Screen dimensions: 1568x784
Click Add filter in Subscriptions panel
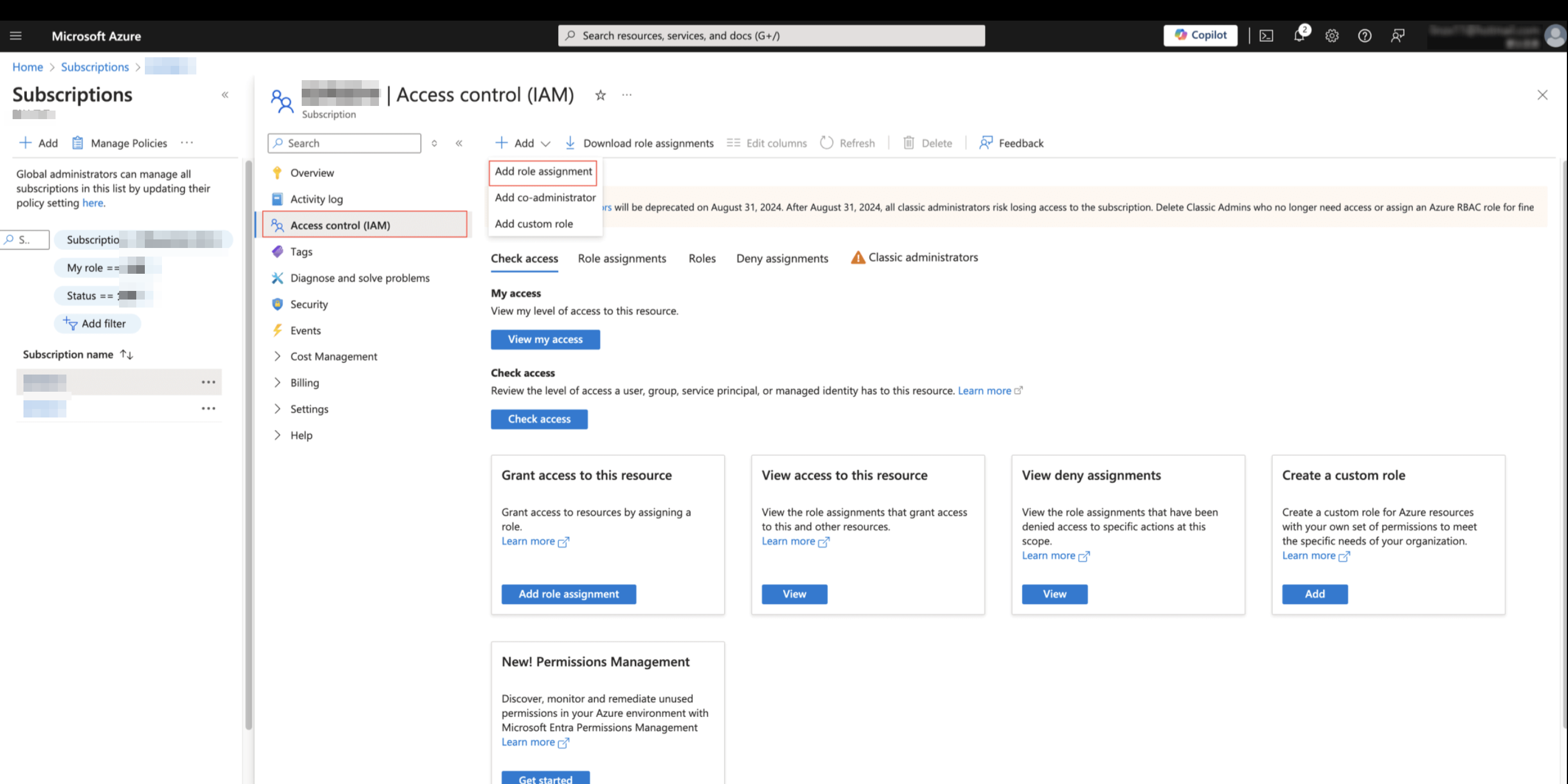[97, 324]
